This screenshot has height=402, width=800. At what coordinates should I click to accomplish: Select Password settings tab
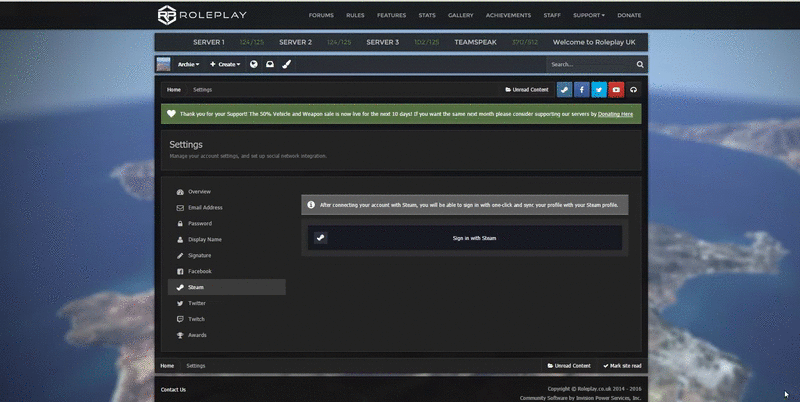point(227,223)
